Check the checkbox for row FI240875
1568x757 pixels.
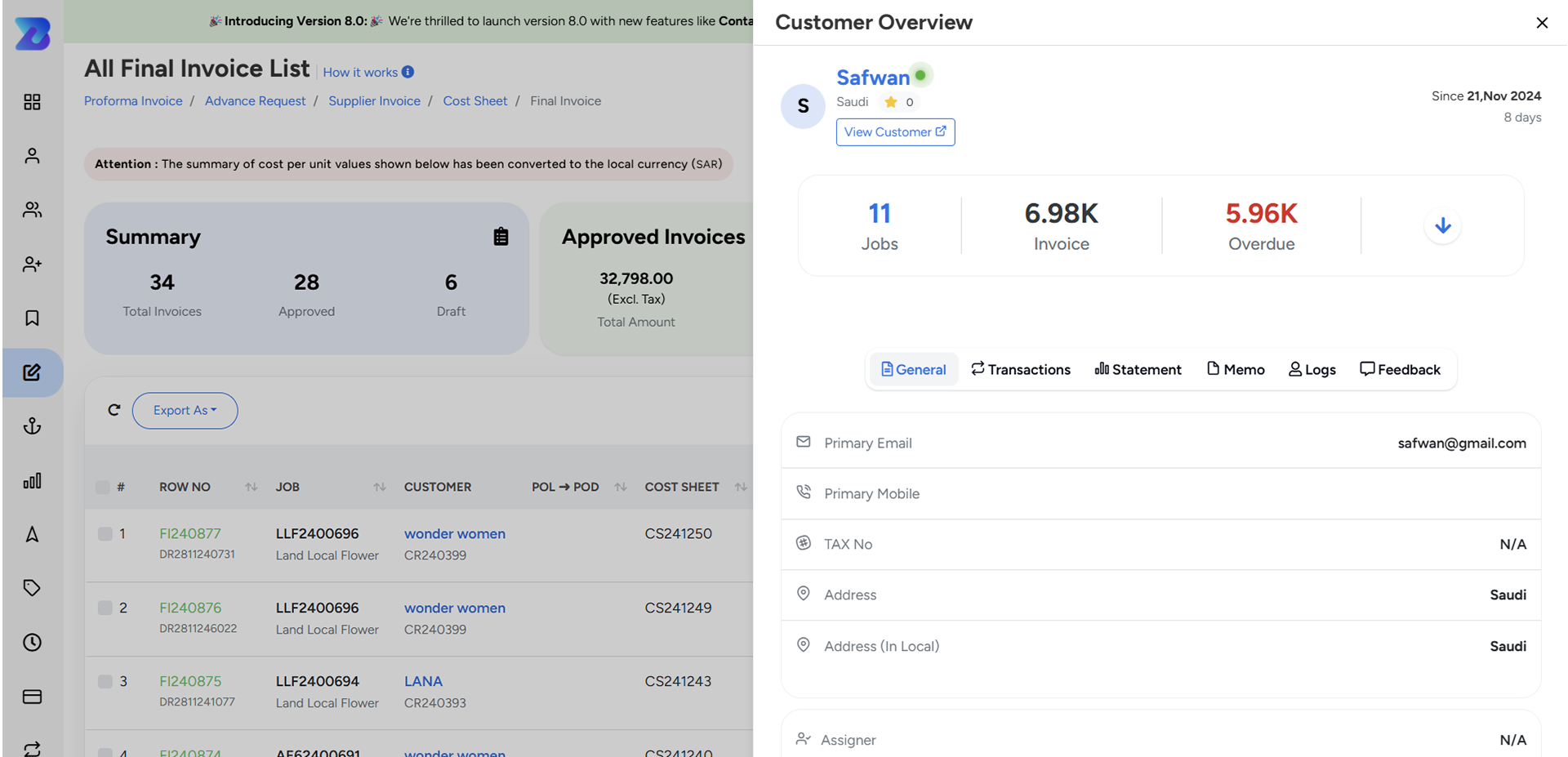pos(105,681)
